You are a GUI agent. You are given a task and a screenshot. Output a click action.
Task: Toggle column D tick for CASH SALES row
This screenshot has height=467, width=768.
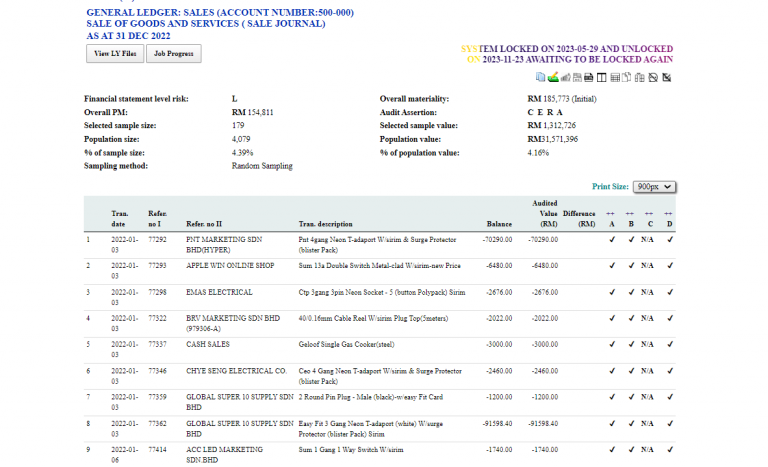pyautogui.click(x=670, y=344)
